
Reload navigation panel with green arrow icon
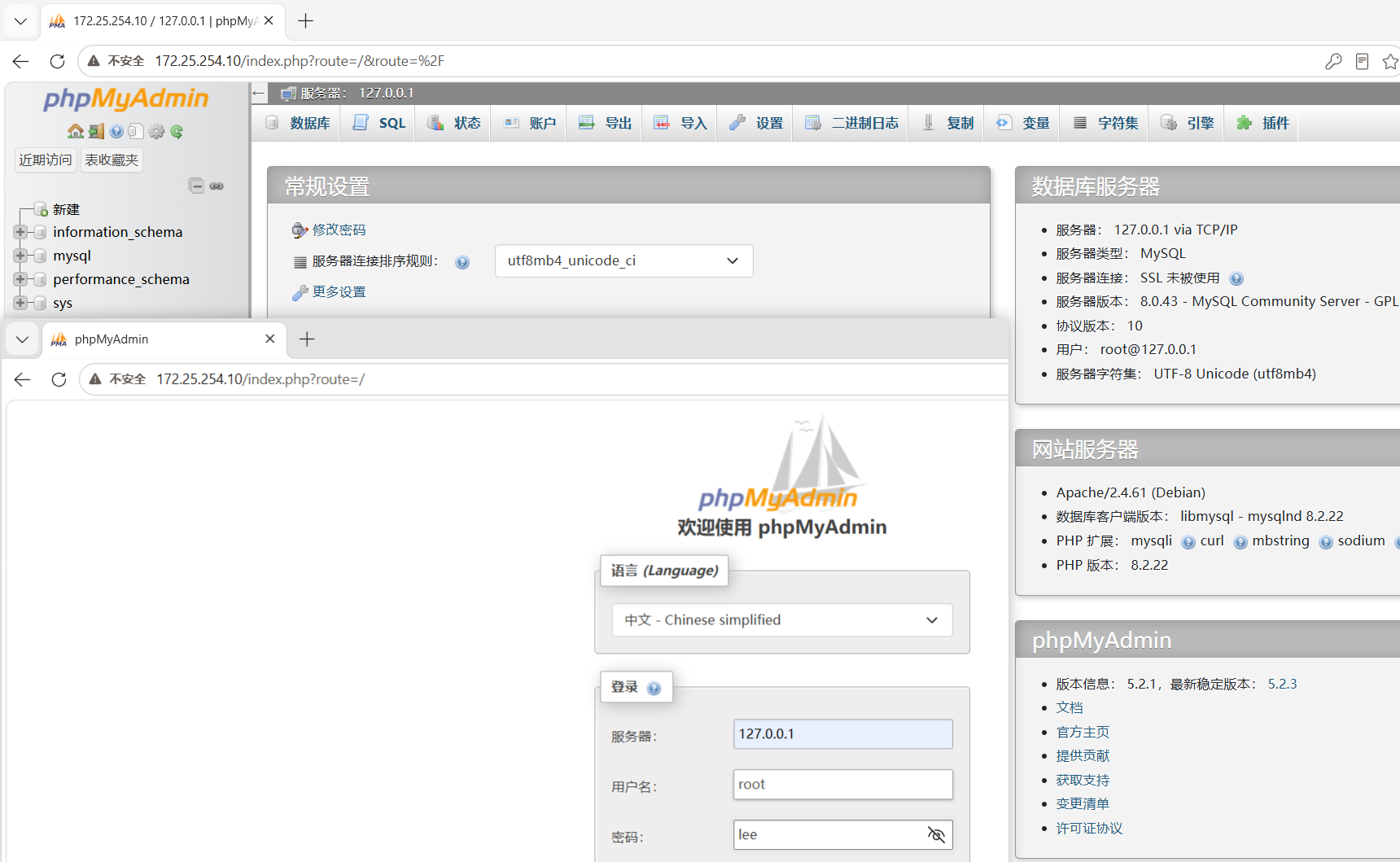coord(177,131)
